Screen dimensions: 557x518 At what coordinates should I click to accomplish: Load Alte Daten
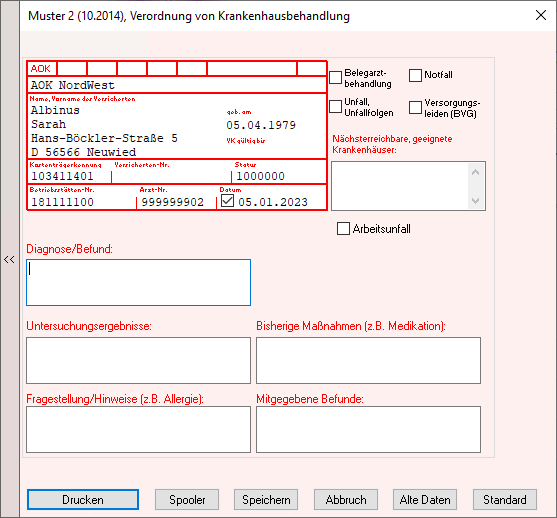click(425, 500)
